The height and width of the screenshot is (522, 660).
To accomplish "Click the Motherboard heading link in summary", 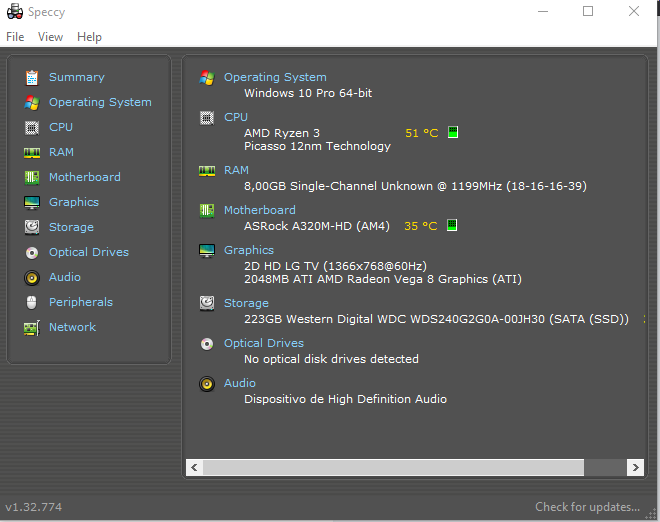I will click(260, 210).
